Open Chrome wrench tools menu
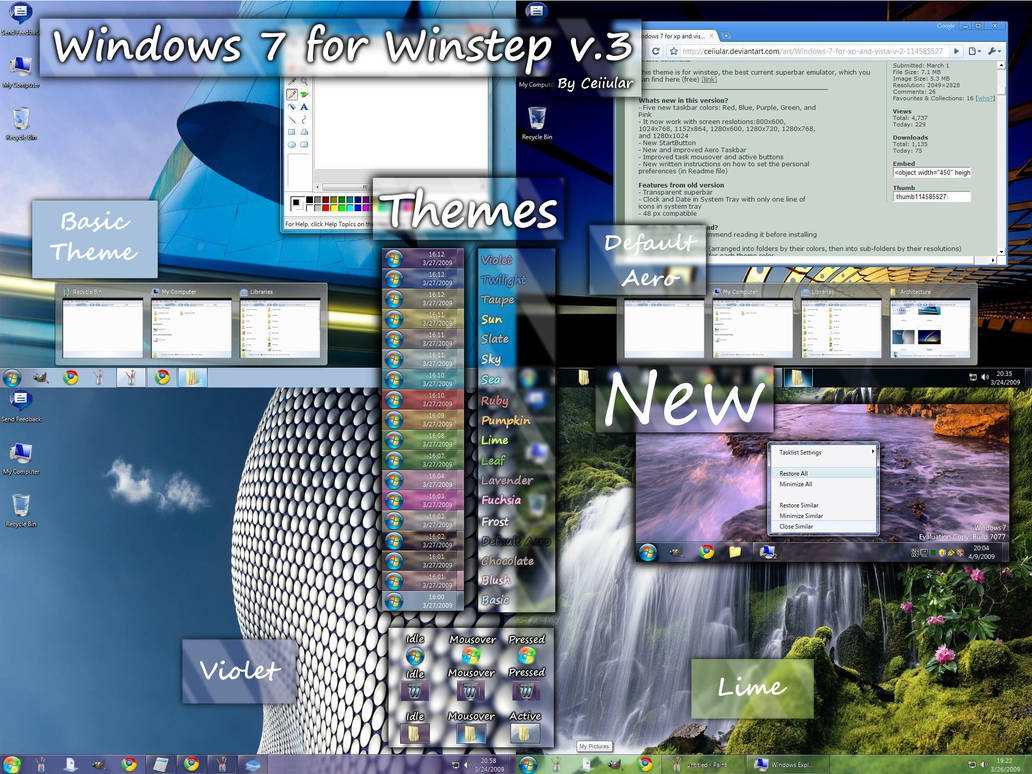This screenshot has width=1032, height=774. [994, 51]
